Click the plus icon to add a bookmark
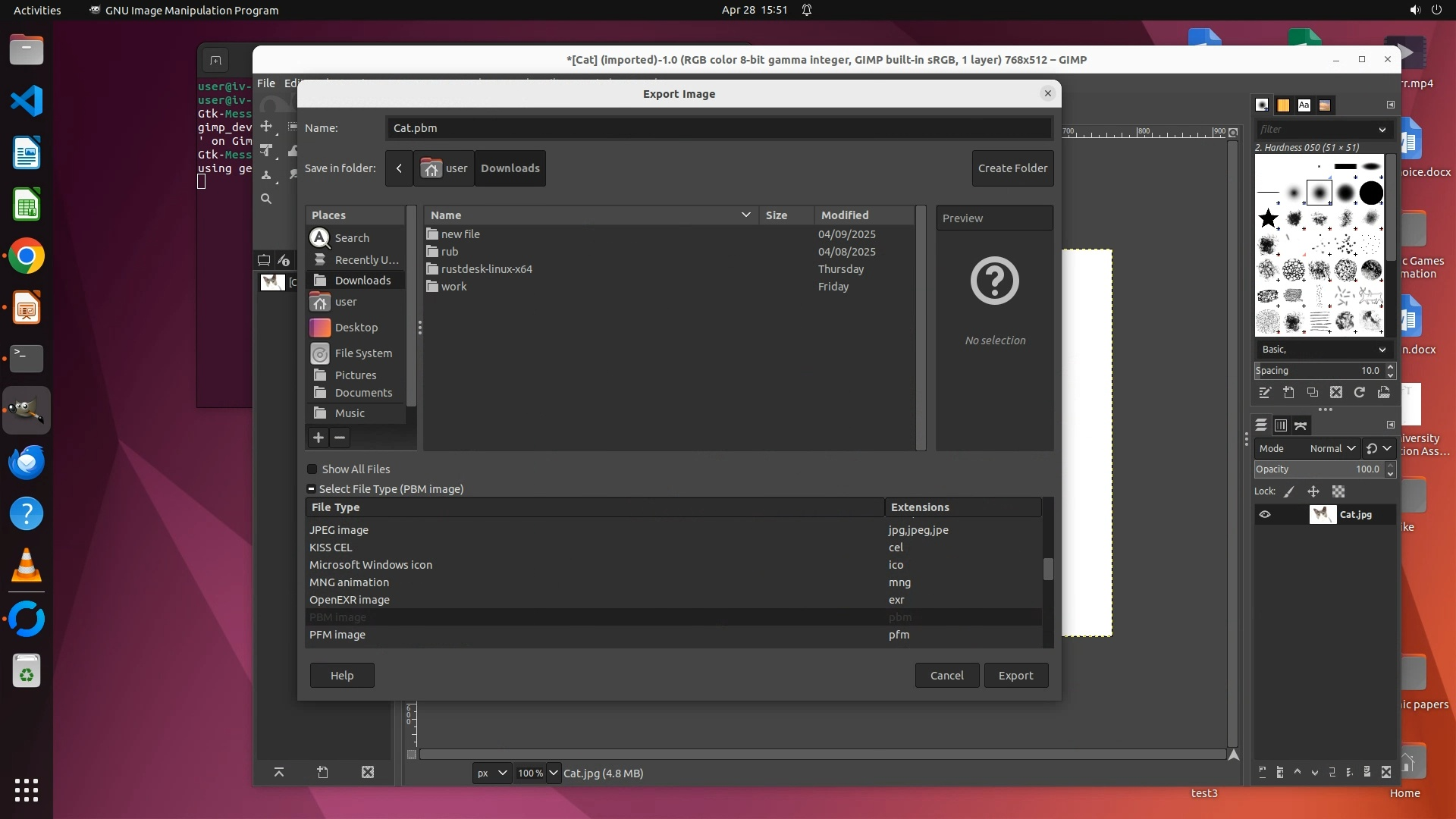Screen dimensions: 1456x819 (318, 438)
